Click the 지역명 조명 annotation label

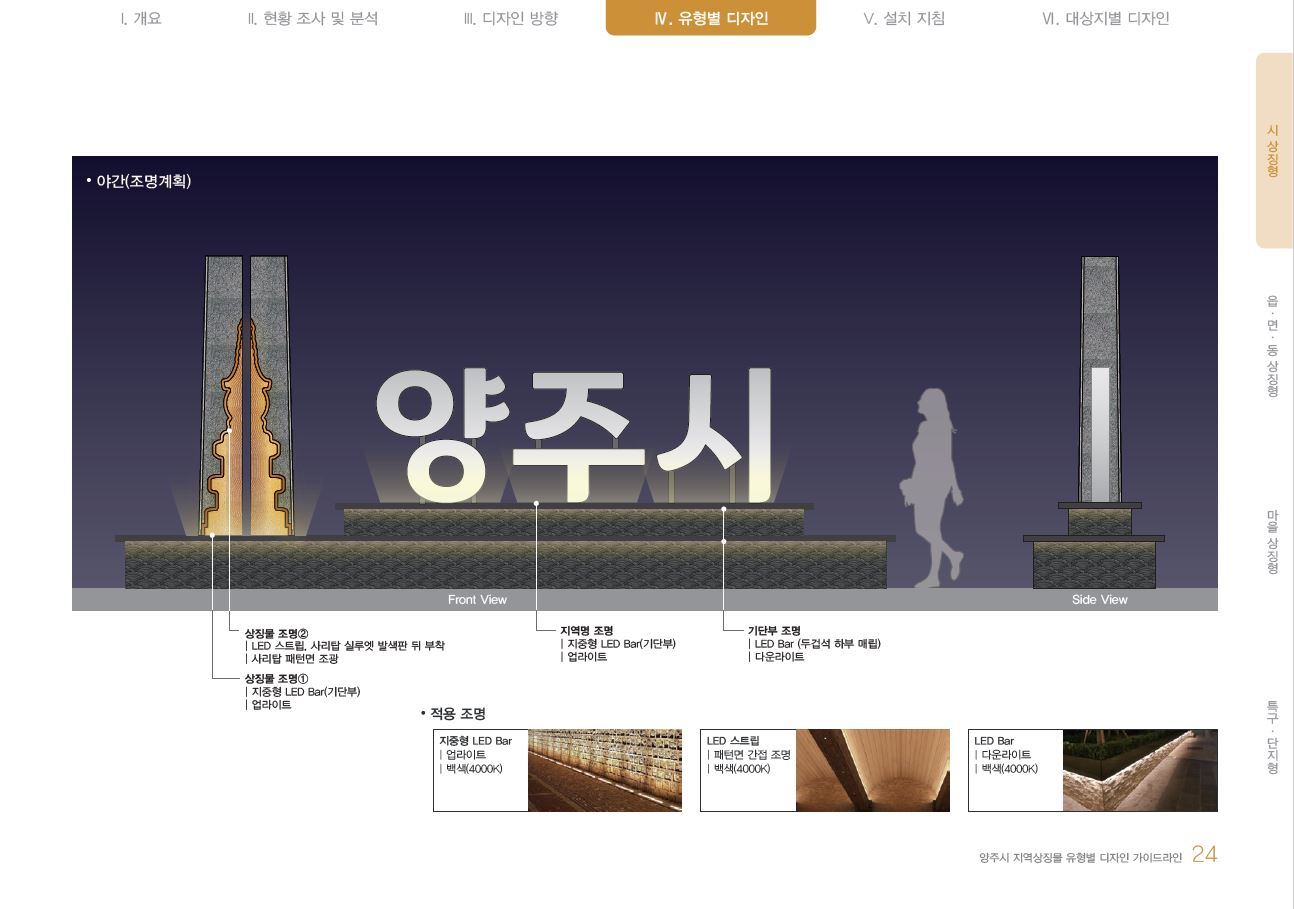(586, 630)
